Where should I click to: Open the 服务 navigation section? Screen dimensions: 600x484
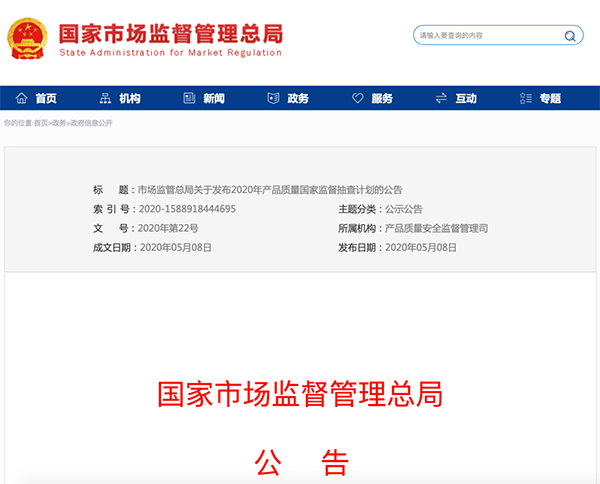[x=382, y=99]
